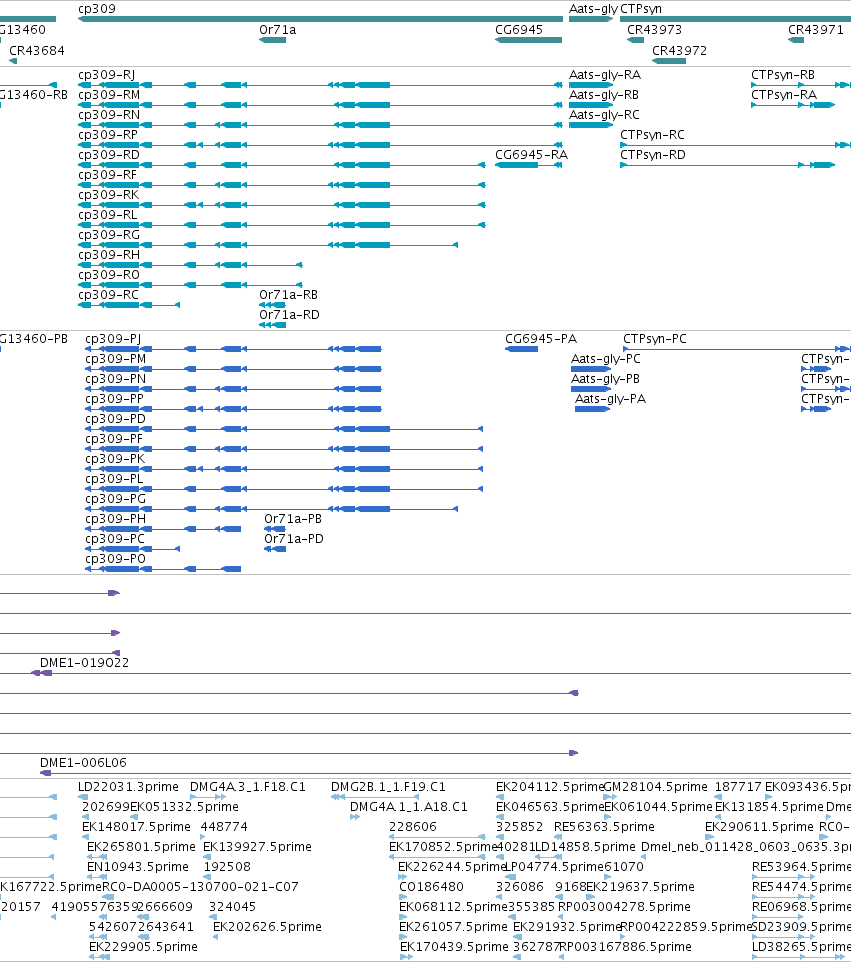Select the CTPsyn-RA transcript label
Screen dimensions: 851x962
784,94
